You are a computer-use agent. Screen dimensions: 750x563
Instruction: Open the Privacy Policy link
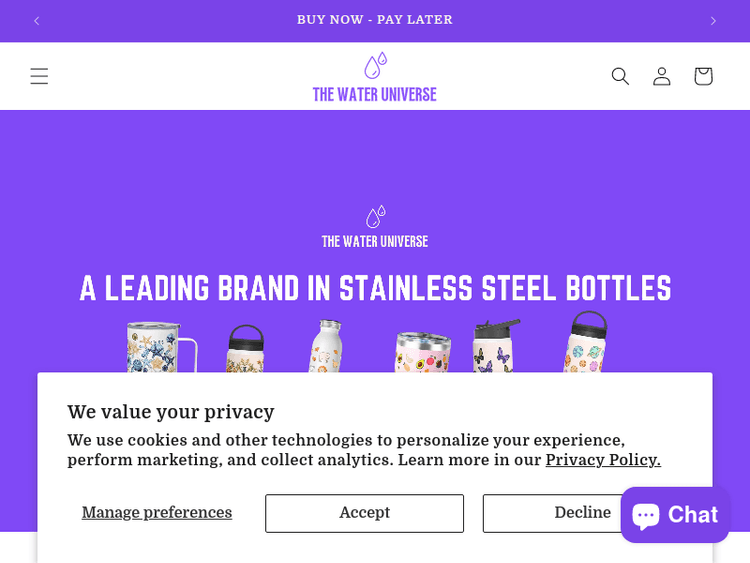pyautogui.click(x=603, y=460)
